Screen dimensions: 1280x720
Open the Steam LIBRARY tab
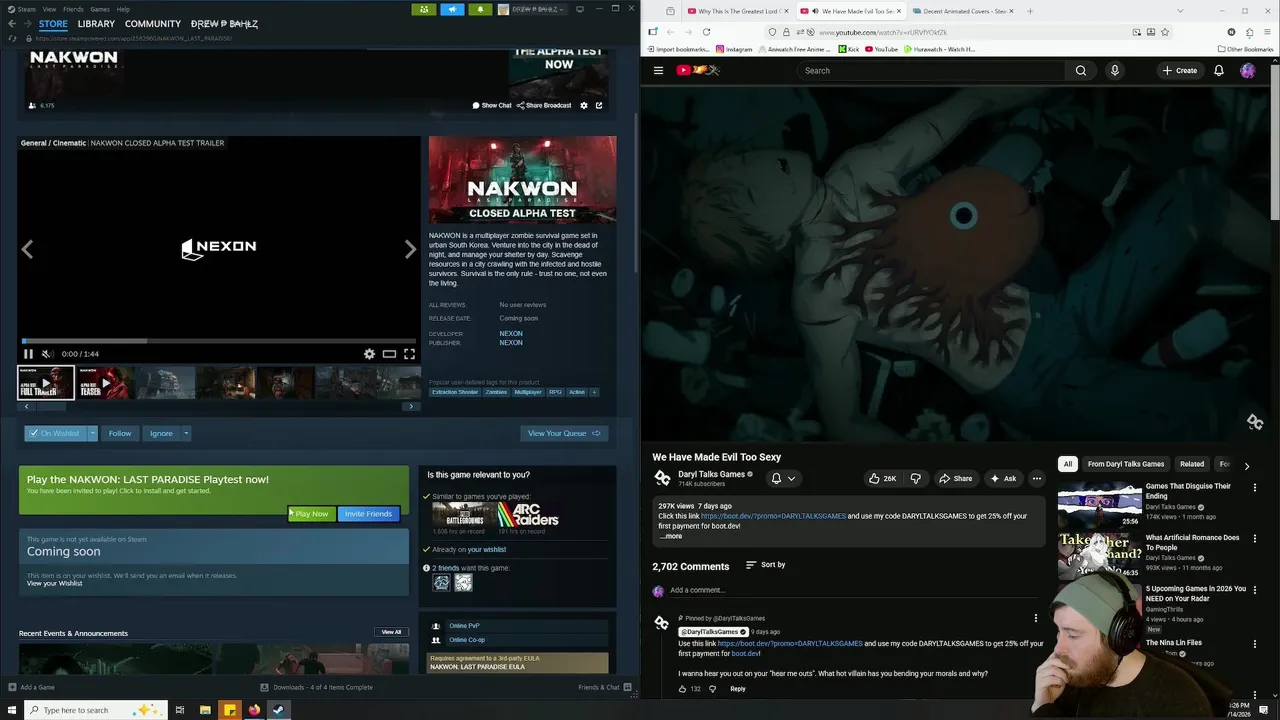click(96, 24)
